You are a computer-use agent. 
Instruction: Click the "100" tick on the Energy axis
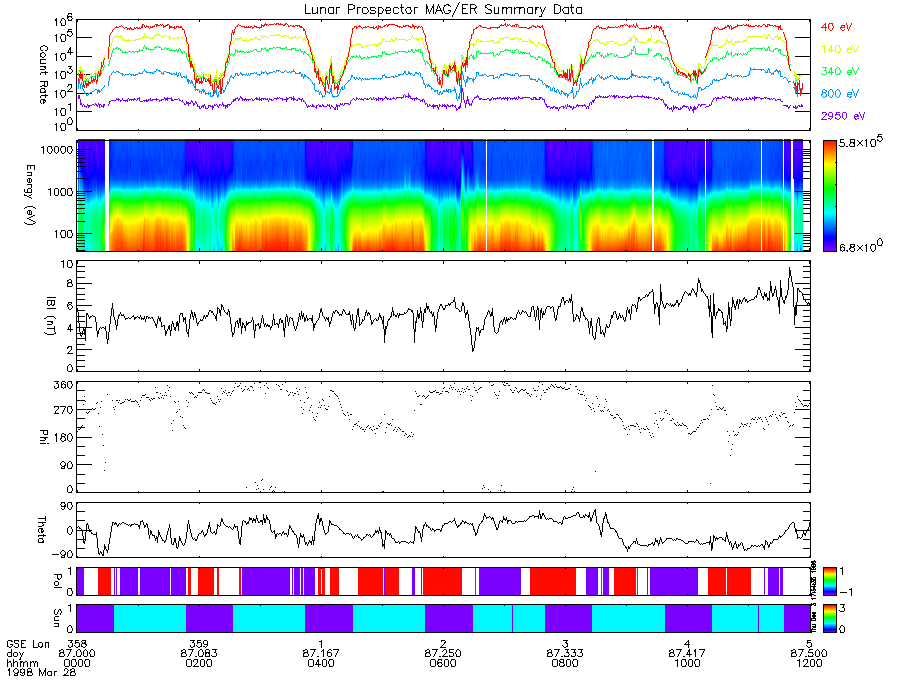64,234
